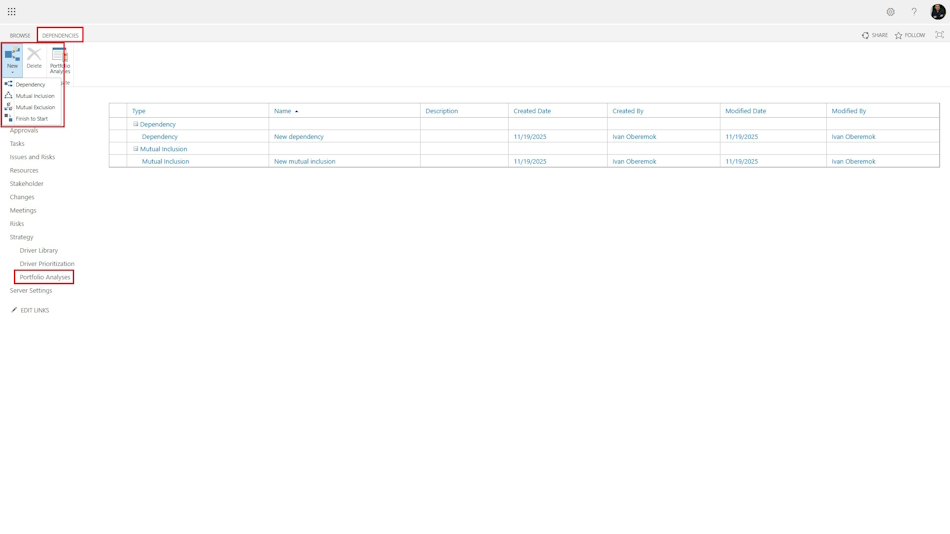
Task: Click the Created Date column header
Action: 532,111
